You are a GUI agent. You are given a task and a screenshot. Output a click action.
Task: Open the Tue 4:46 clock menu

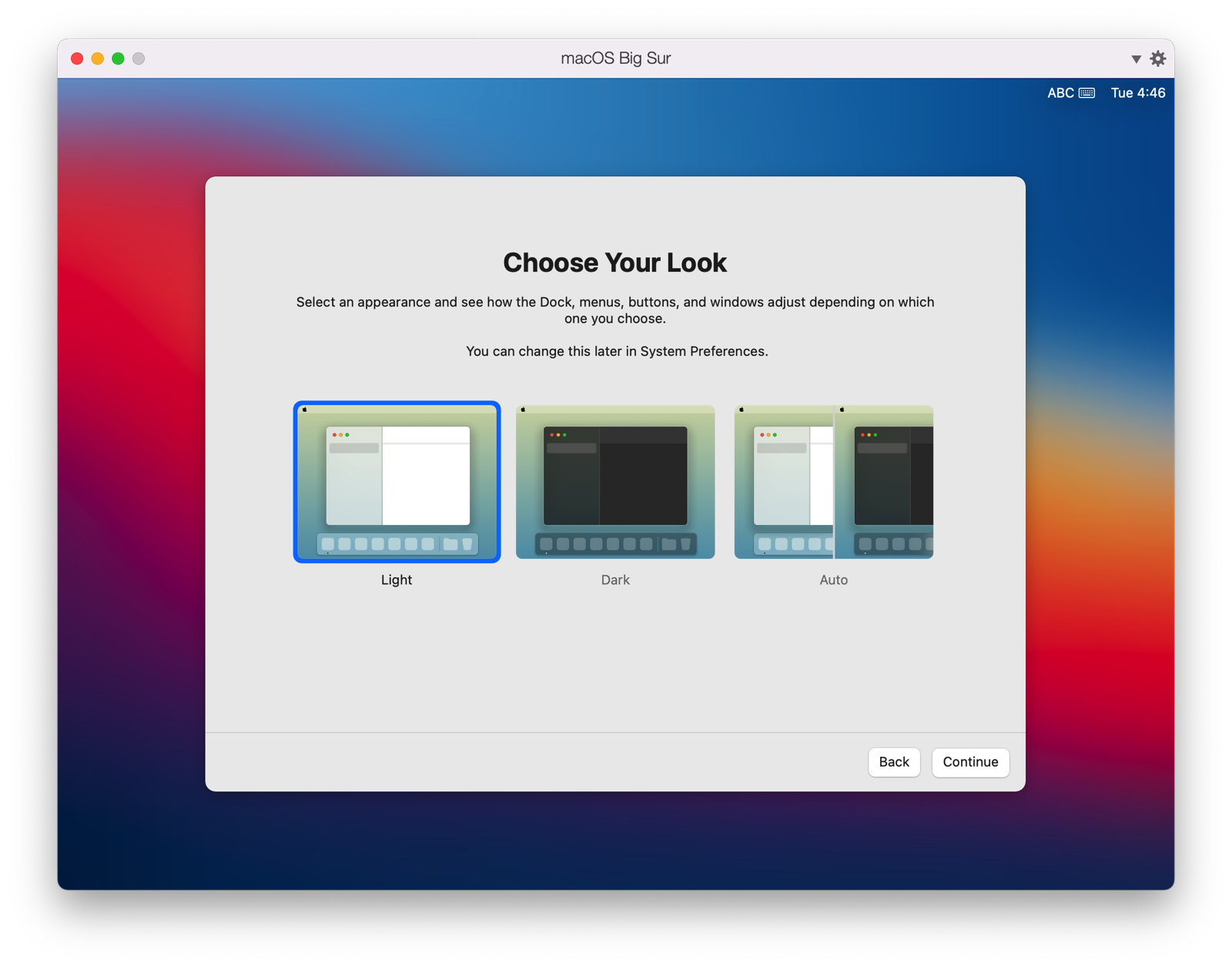[1138, 92]
